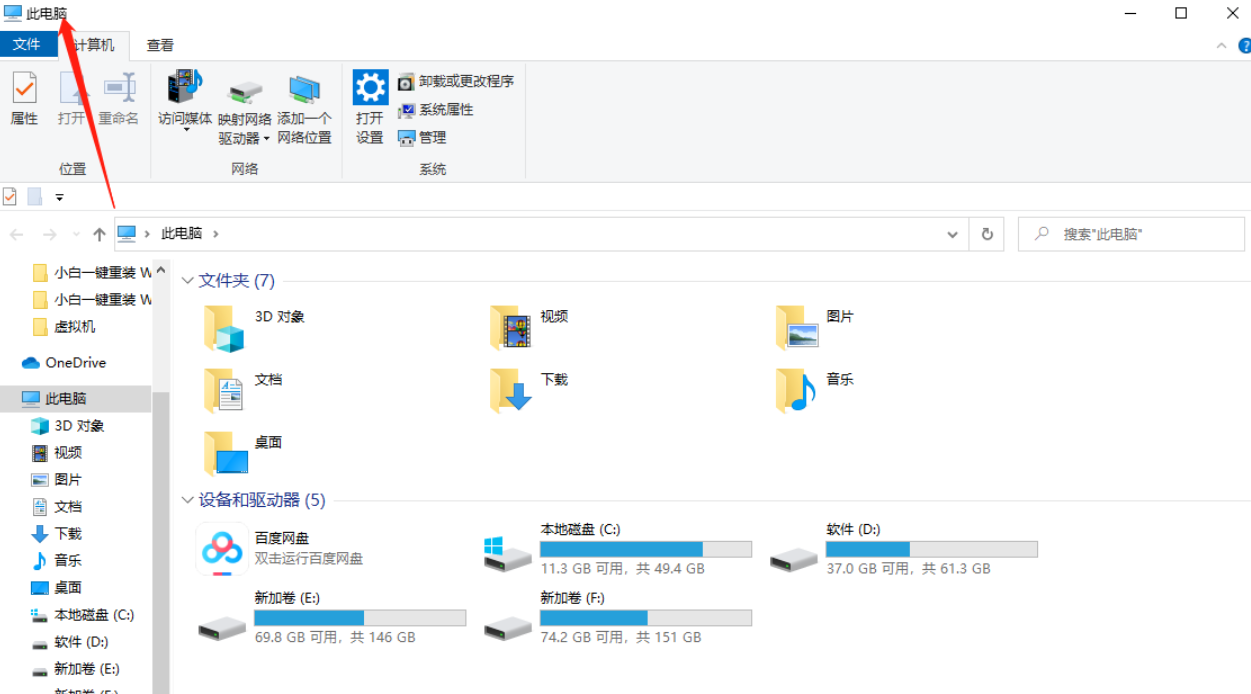The width and height of the screenshot is (1251, 694).
Task: Select OneDrive in the navigation pane
Action: pyautogui.click(x=75, y=363)
